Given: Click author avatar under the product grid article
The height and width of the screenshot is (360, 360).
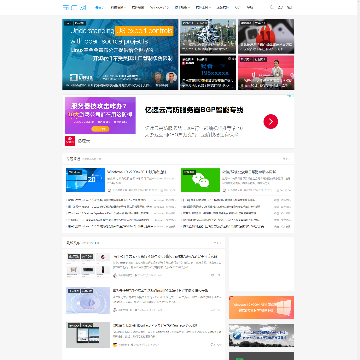Looking at the screenshot, I should pyautogui.click(x=115, y=275).
